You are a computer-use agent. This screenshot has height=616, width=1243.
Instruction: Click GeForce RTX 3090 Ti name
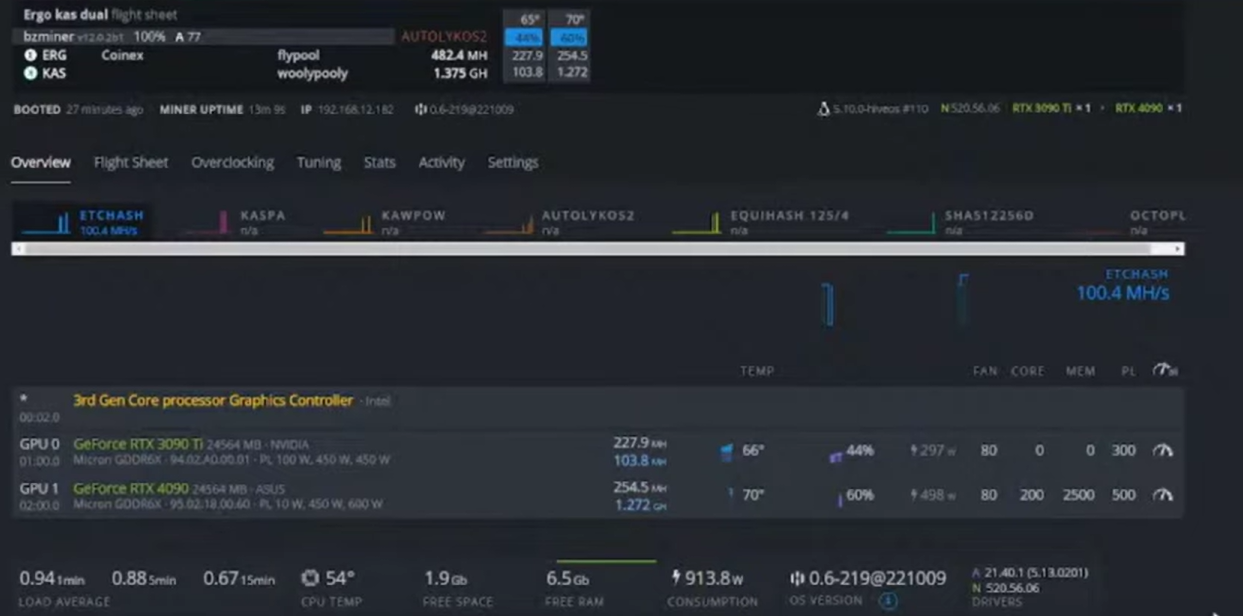[x=136, y=444]
